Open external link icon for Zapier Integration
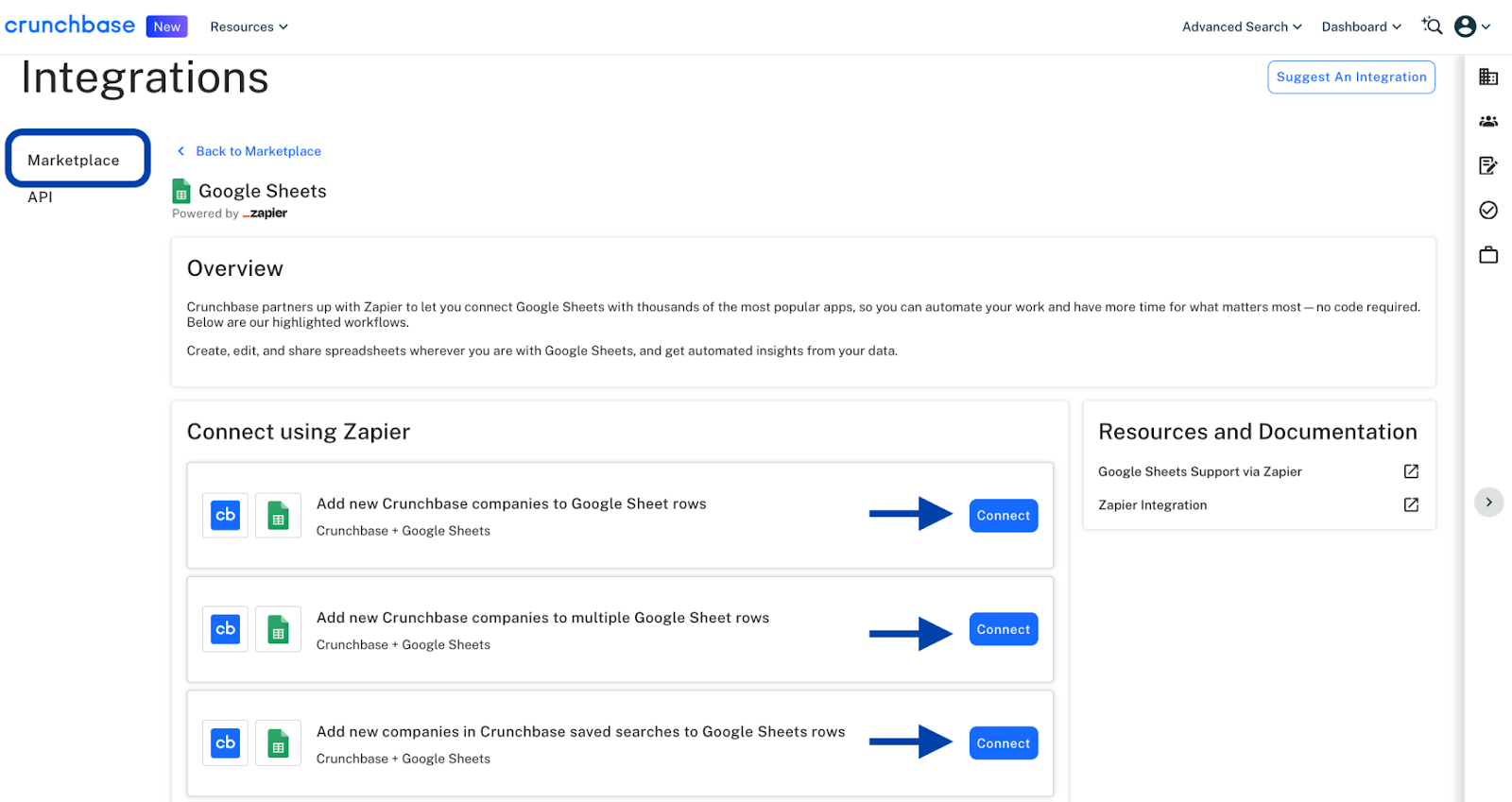Screen dimensions: 1512x802 [1411, 505]
